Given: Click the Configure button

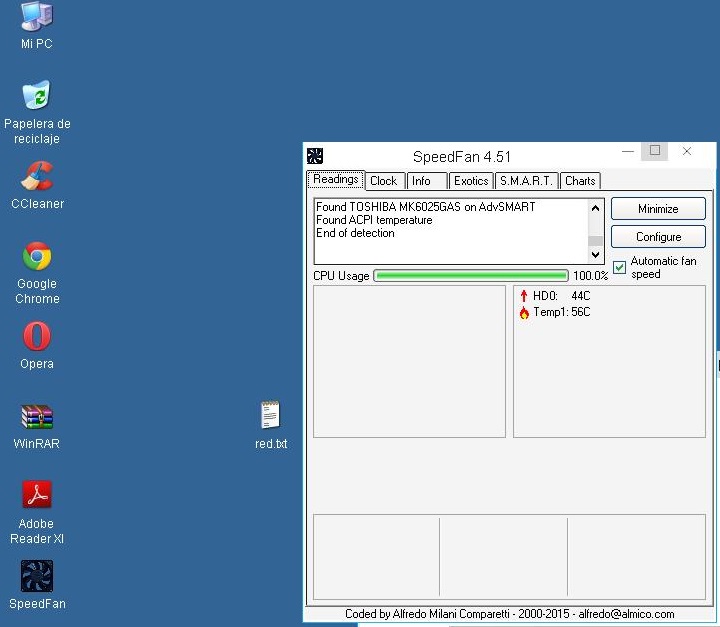Looking at the screenshot, I should (x=658, y=237).
